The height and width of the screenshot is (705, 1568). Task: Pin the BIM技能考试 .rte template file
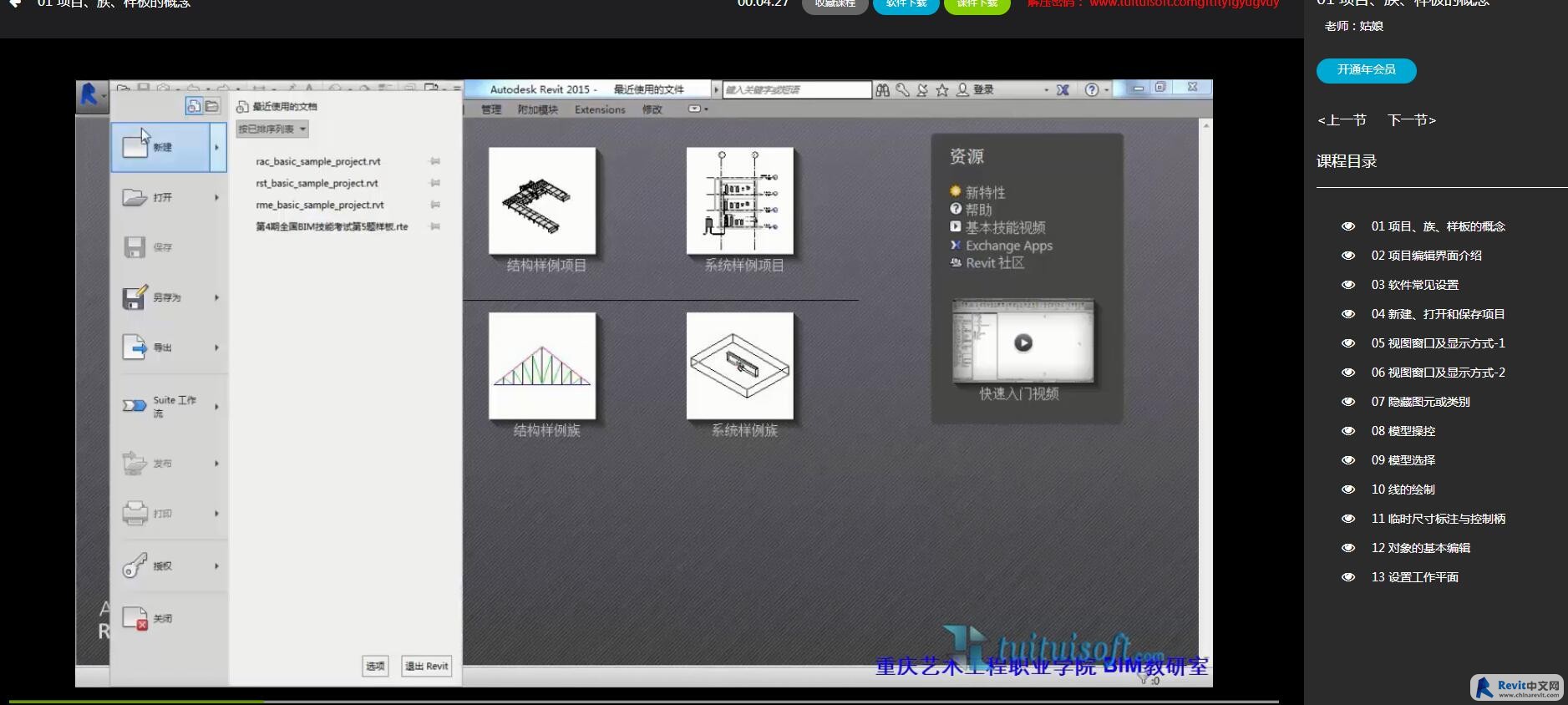click(435, 226)
